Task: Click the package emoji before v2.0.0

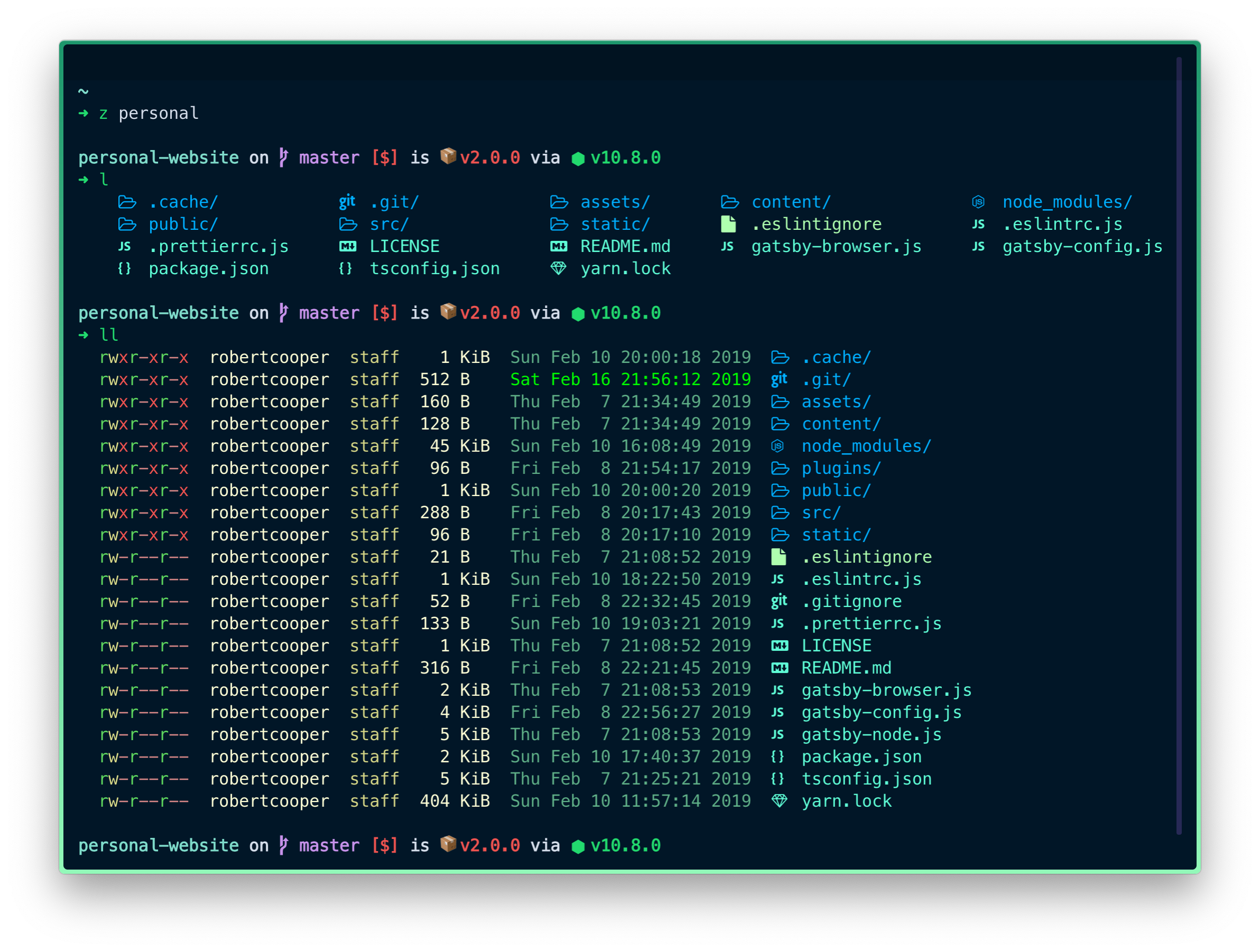Action: coord(448,157)
